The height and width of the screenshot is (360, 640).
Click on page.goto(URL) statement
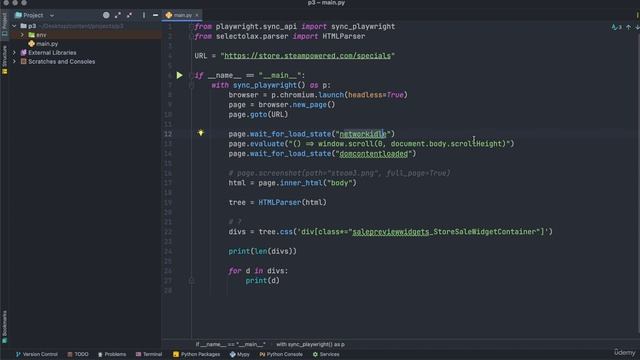pyautogui.click(x=258, y=114)
